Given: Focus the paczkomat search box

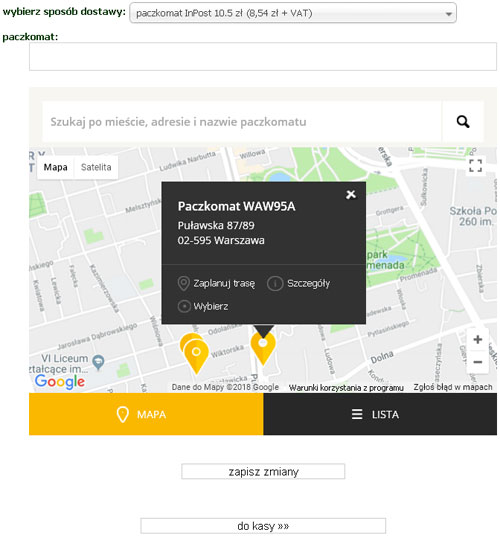Looking at the screenshot, I should [x=242, y=121].
